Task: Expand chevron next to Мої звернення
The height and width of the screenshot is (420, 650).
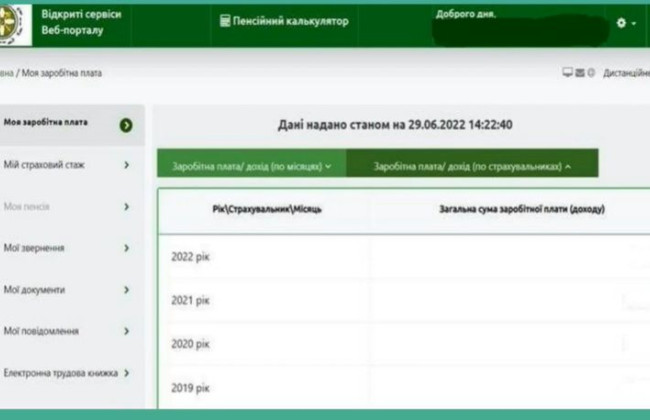Action: [126, 248]
